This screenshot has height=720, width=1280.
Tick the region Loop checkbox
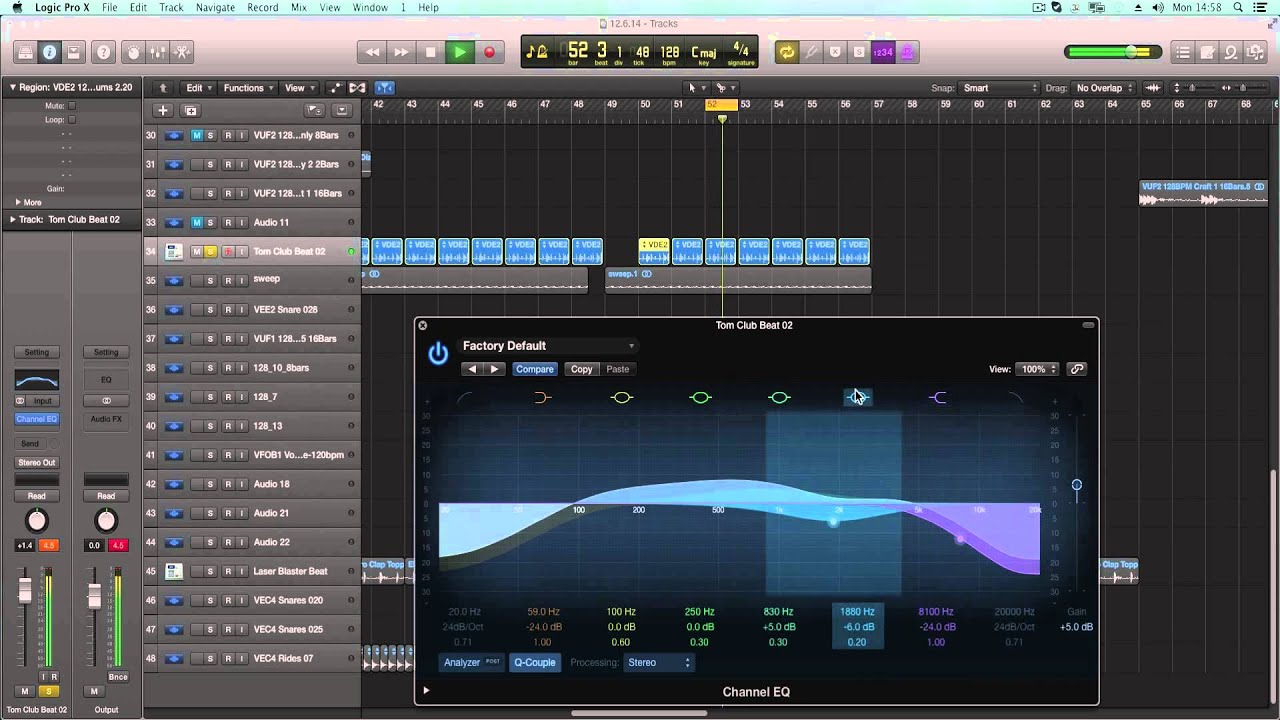(x=72, y=119)
